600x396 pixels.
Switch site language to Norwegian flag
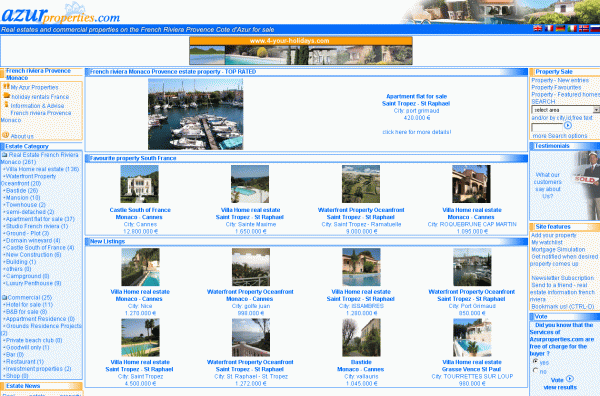tap(584, 29)
